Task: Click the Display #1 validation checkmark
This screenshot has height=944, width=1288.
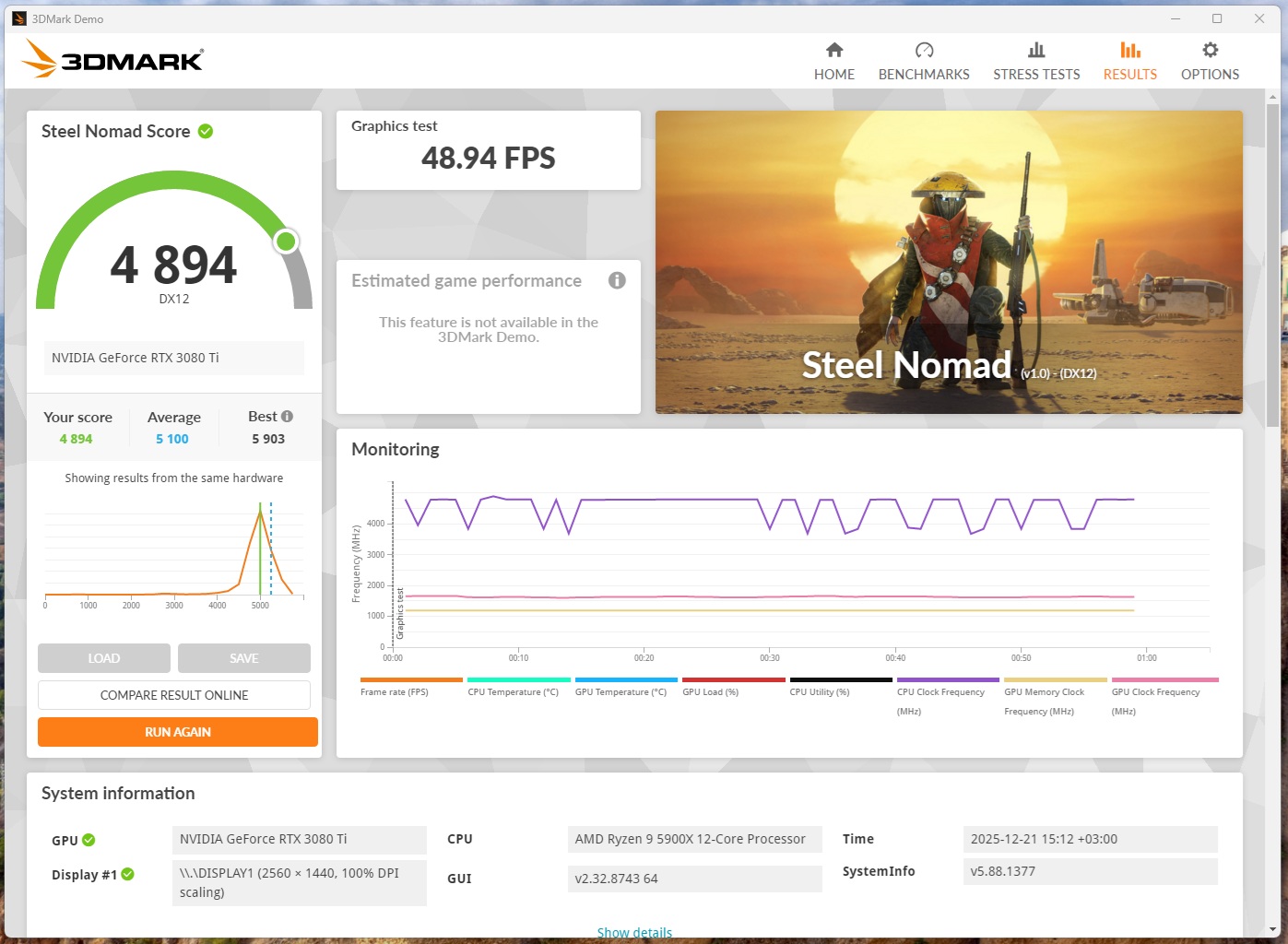Action: 127,874
